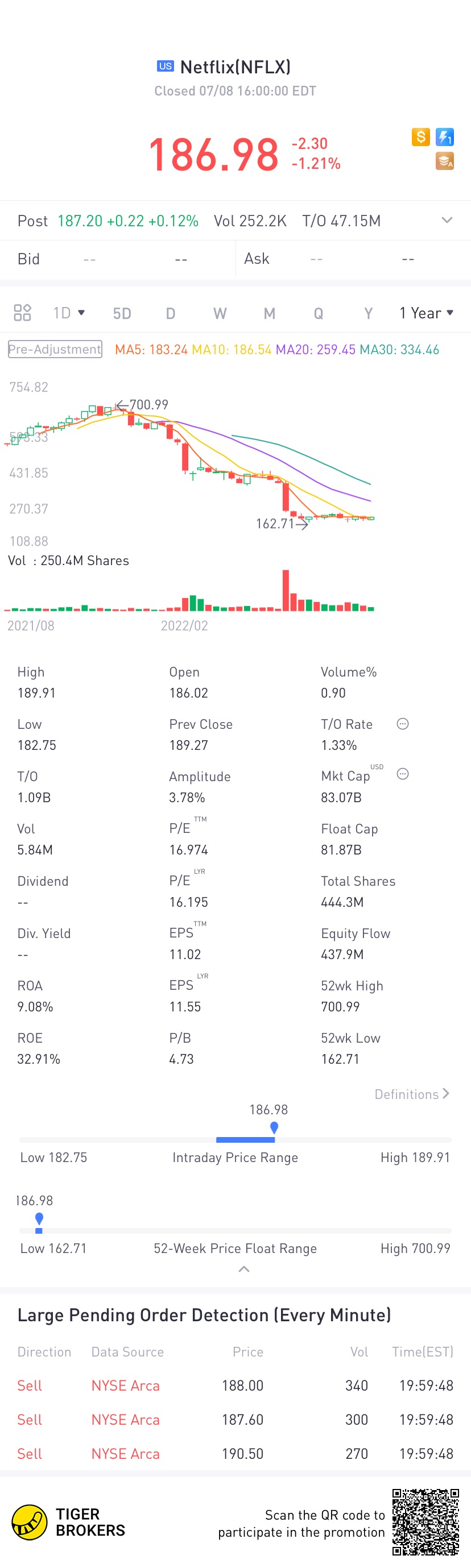This screenshot has width=471, height=1568.
Task: Click the orange dollar sign icon
Action: point(420,137)
